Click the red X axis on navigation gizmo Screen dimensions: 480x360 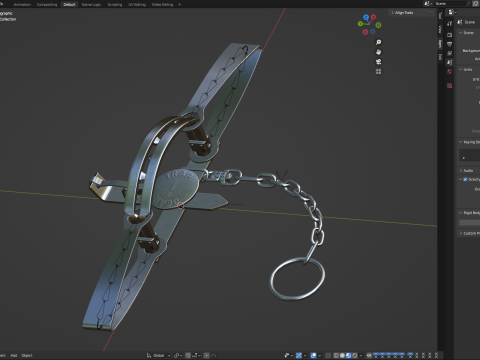373,17
